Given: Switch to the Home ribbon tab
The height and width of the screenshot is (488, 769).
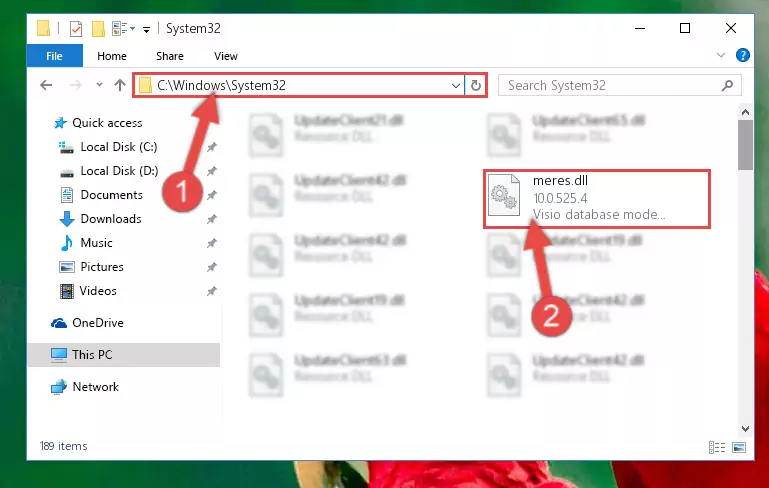Looking at the screenshot, I should coord(112,56).
